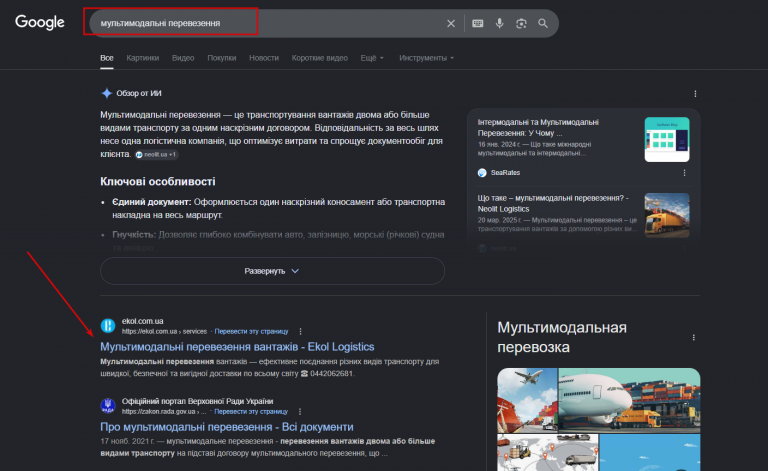768x471 pixels.
Task: Select the Все tab
Action: point(107,58)
